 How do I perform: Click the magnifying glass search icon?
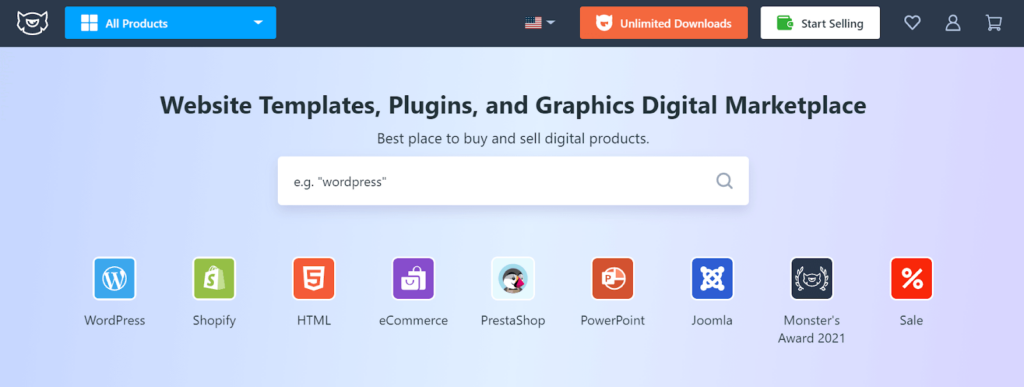coord(724,181)
